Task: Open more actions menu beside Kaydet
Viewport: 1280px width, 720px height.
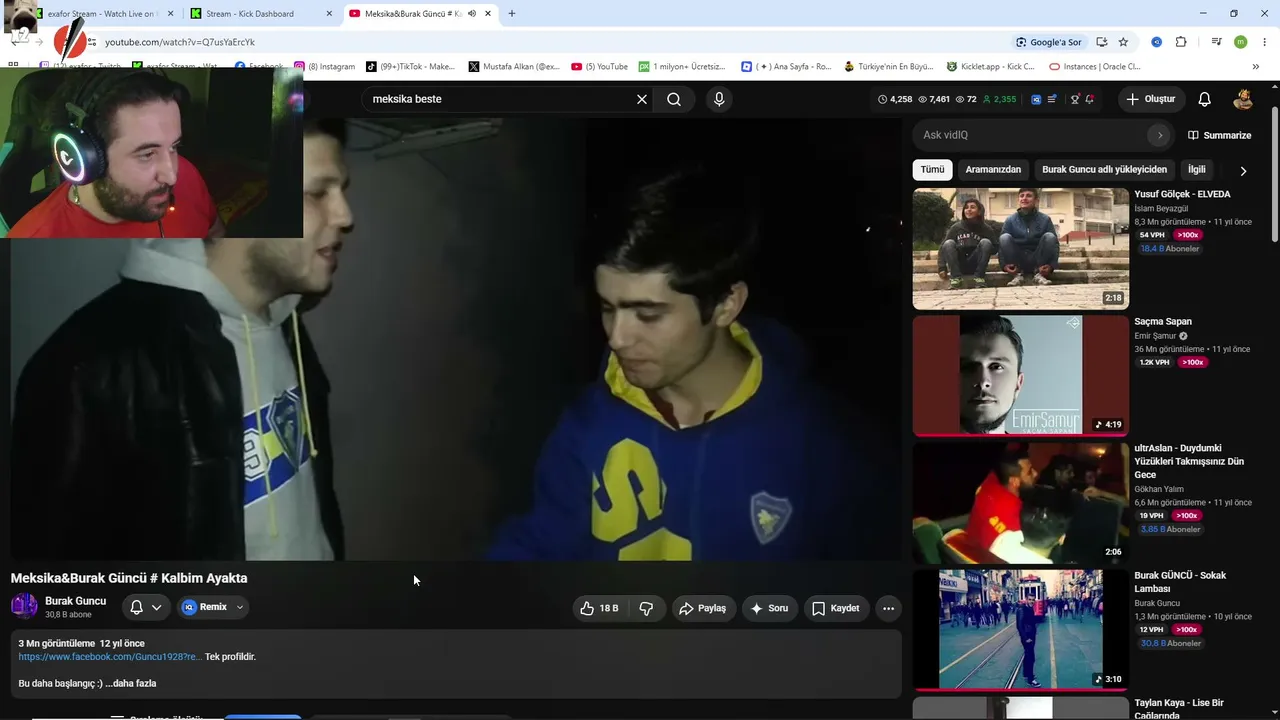Action: point(888,608)
